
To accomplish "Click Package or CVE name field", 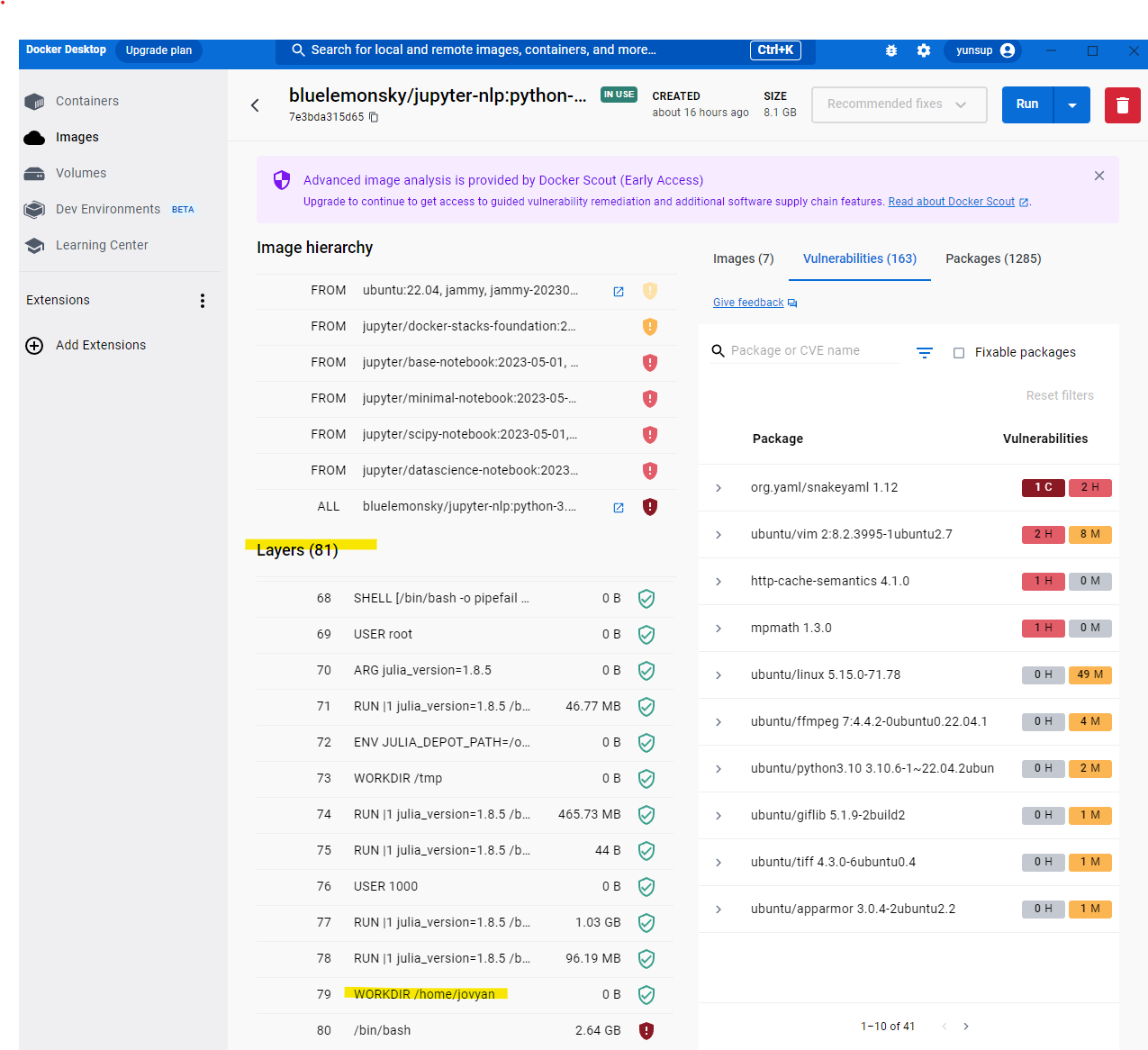I will click(814, 350).
